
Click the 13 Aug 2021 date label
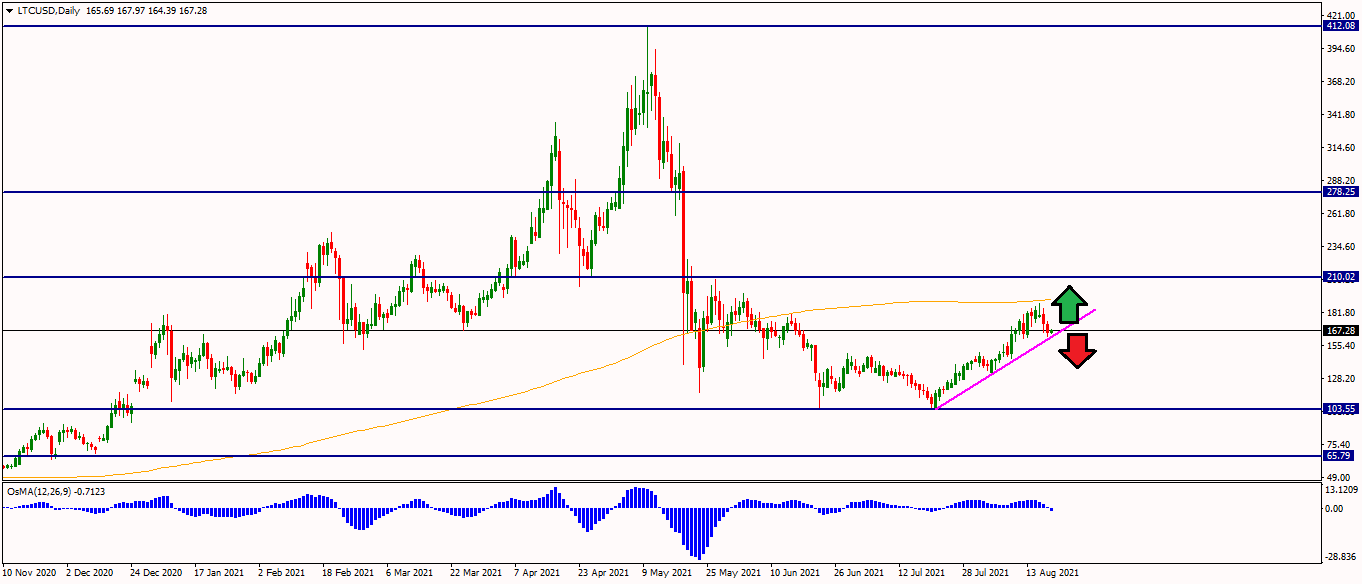pyautogui.click(x=1052, y=573)
